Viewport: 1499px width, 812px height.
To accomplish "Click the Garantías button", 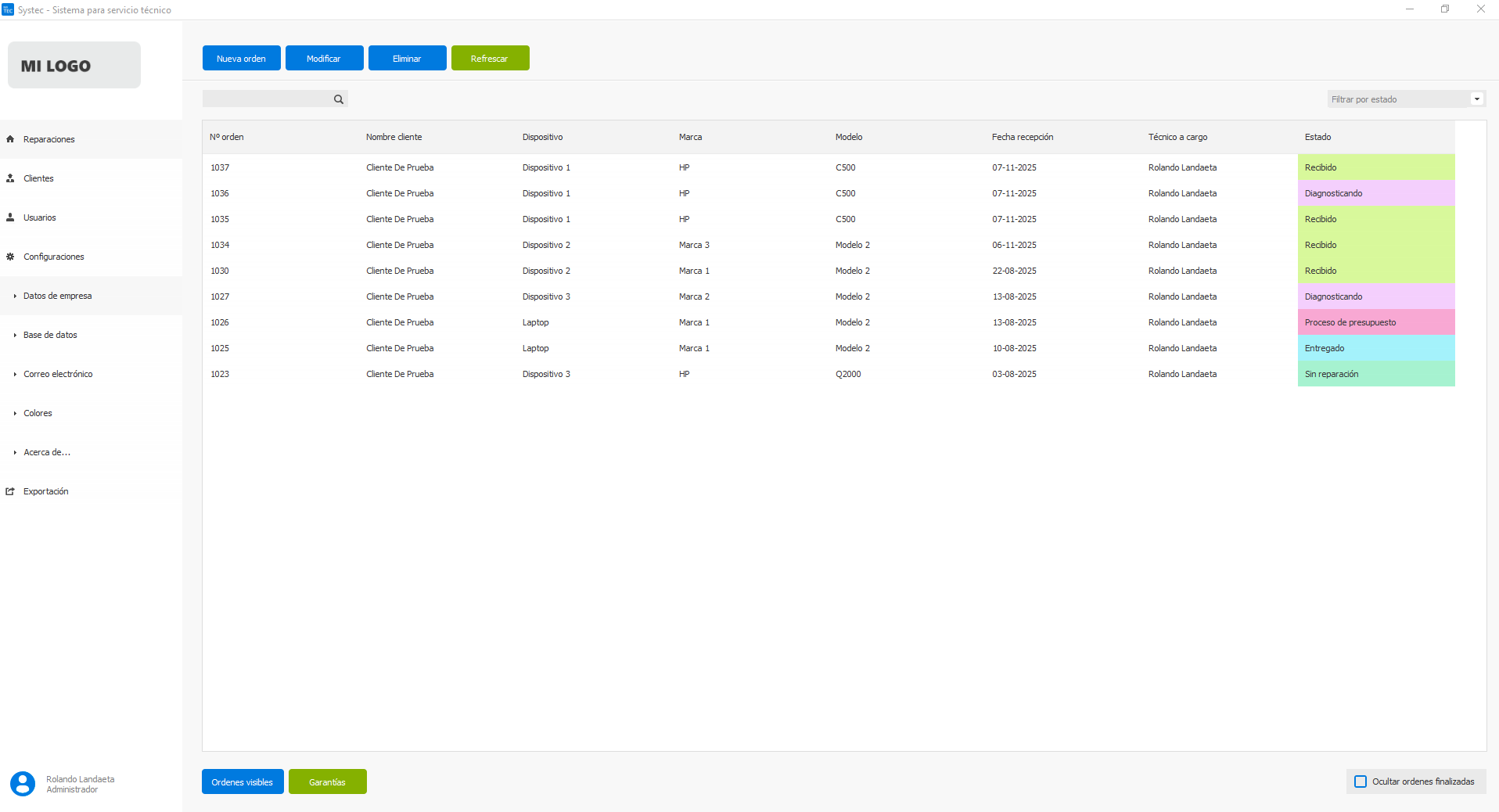I will pyautogui.click(x=327, y=782).
